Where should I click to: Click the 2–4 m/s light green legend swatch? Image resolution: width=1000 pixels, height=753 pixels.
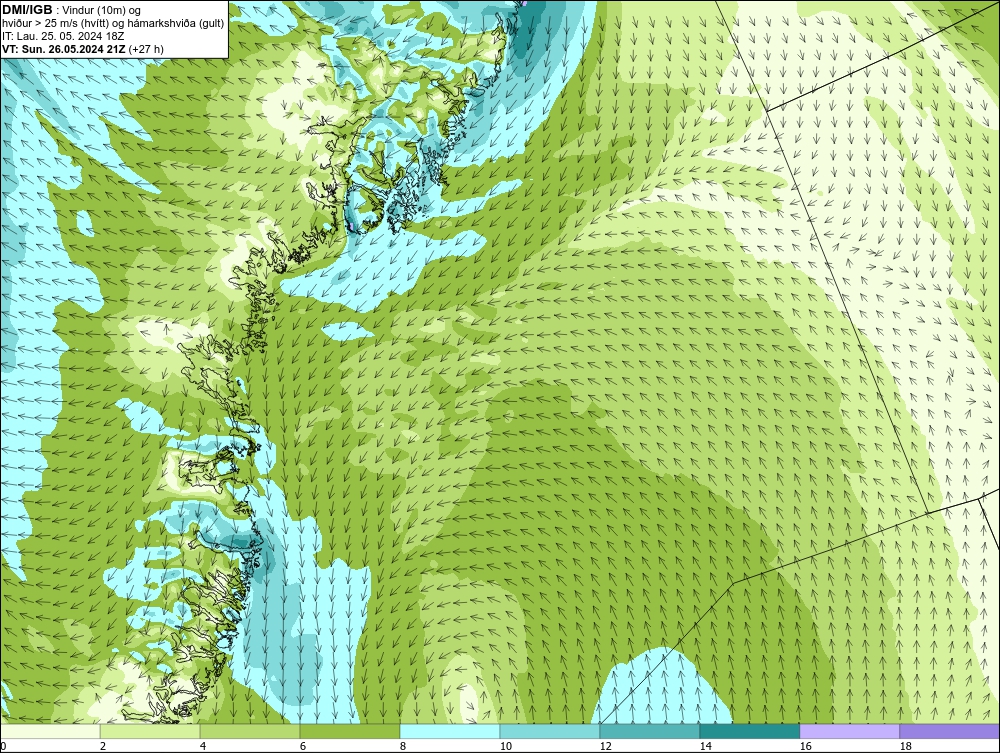point(150,731)
